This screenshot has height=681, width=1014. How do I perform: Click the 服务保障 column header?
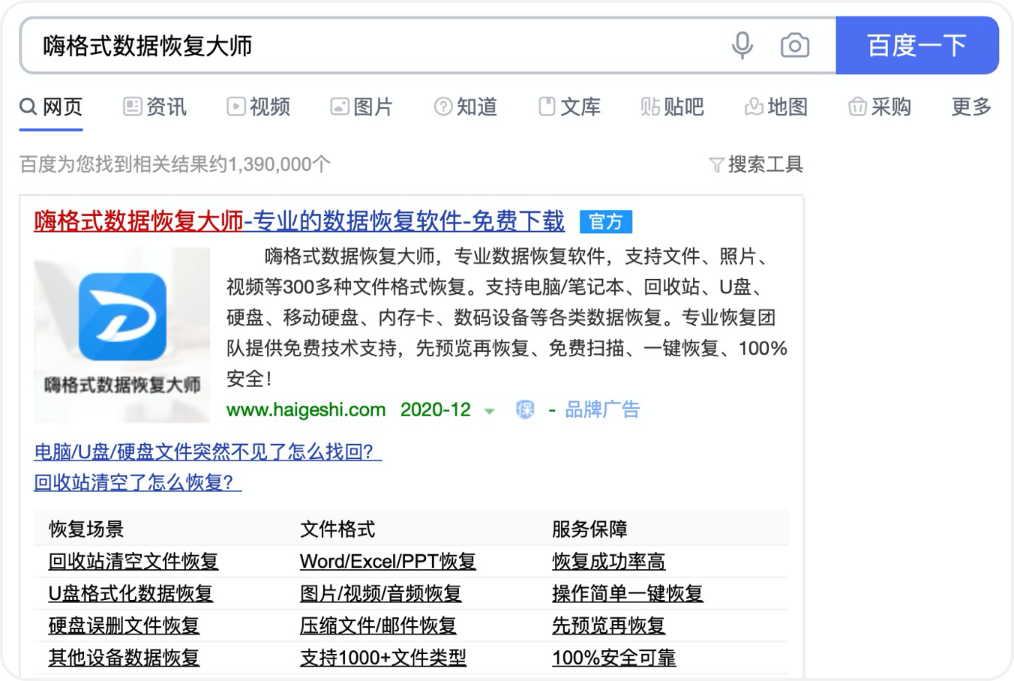point(590,529)
